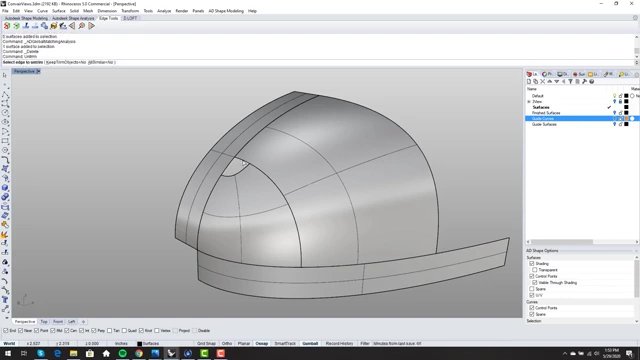Toggle the Near osnap checkbox
Viewport: 640px width, 360px height.
(20, 331)
